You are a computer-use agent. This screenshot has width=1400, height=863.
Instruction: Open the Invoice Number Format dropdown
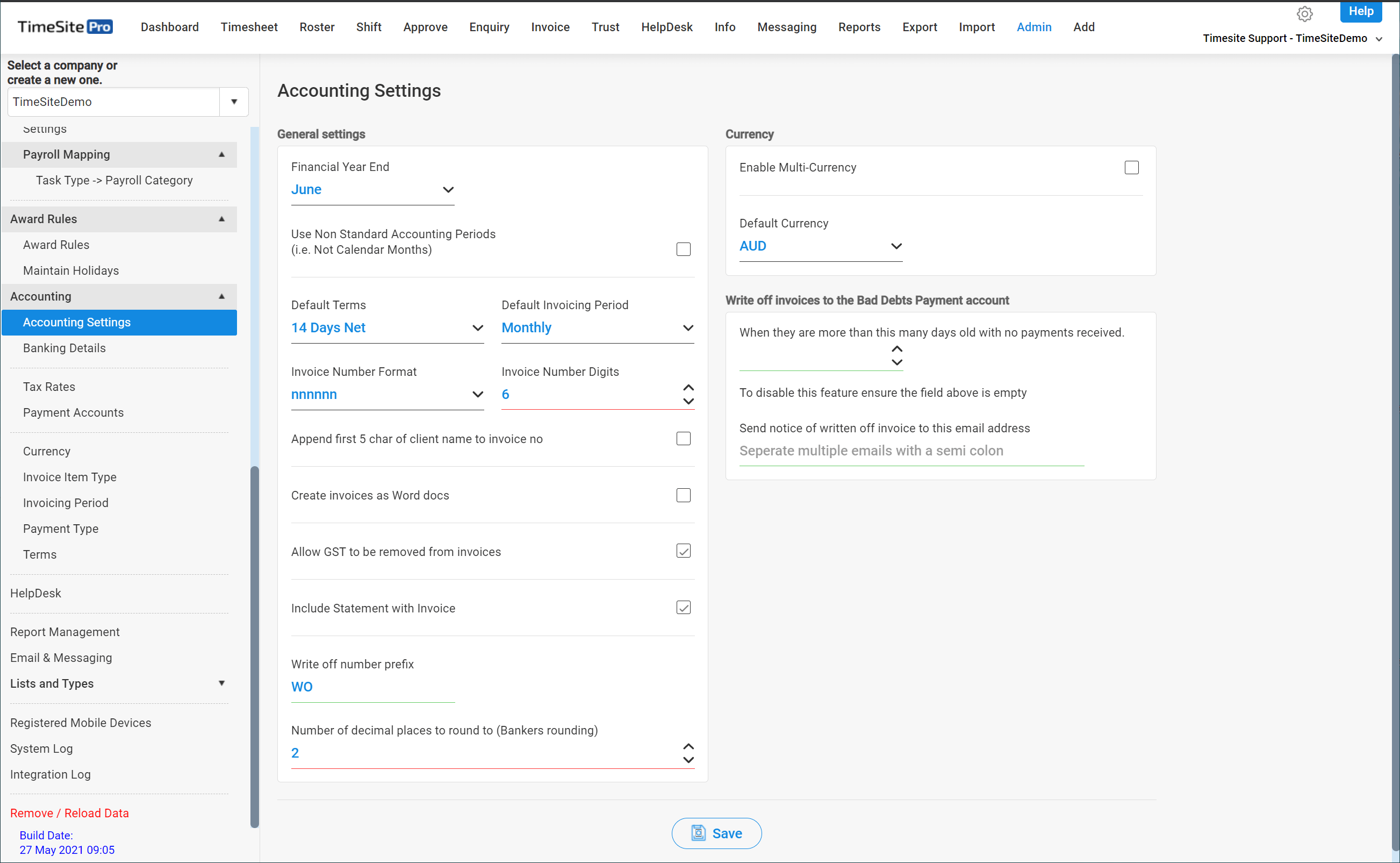[387, 395]
